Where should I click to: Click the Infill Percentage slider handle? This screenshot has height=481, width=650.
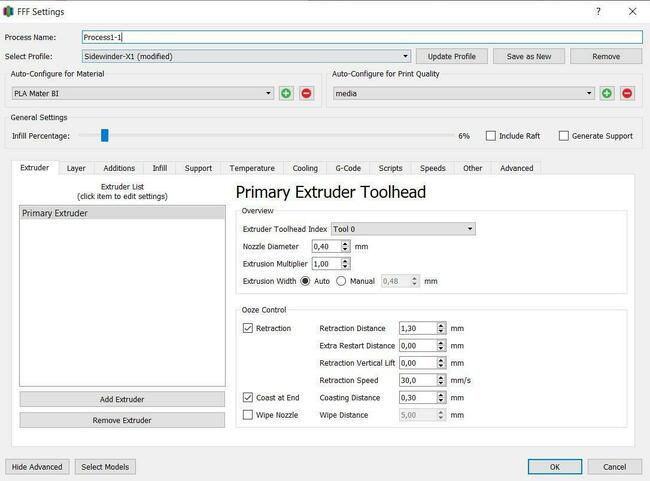point(104,136)
